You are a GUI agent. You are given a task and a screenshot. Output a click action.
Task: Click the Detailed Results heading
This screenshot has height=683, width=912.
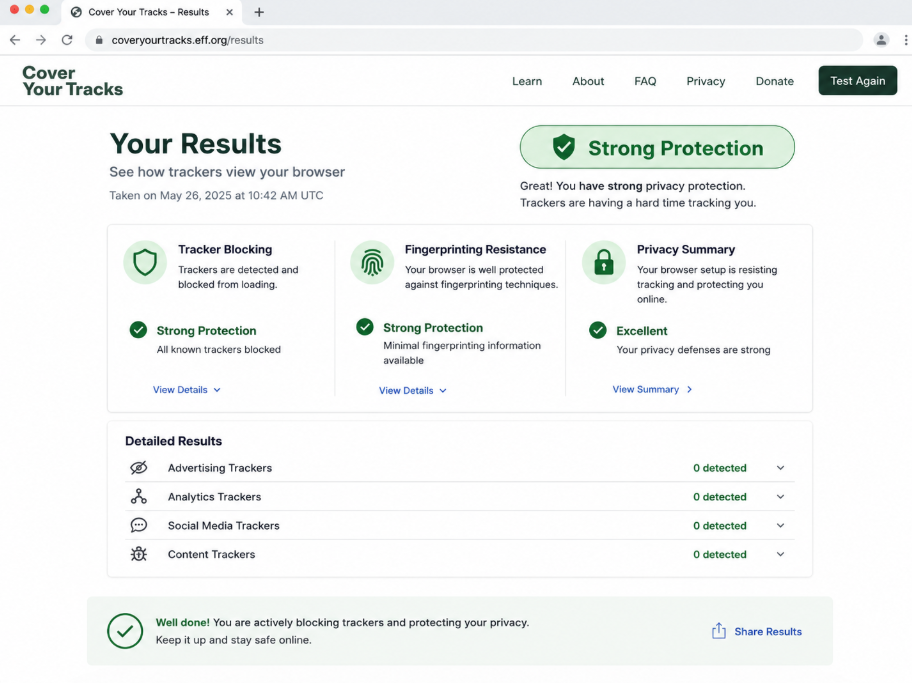coord(173,441)
